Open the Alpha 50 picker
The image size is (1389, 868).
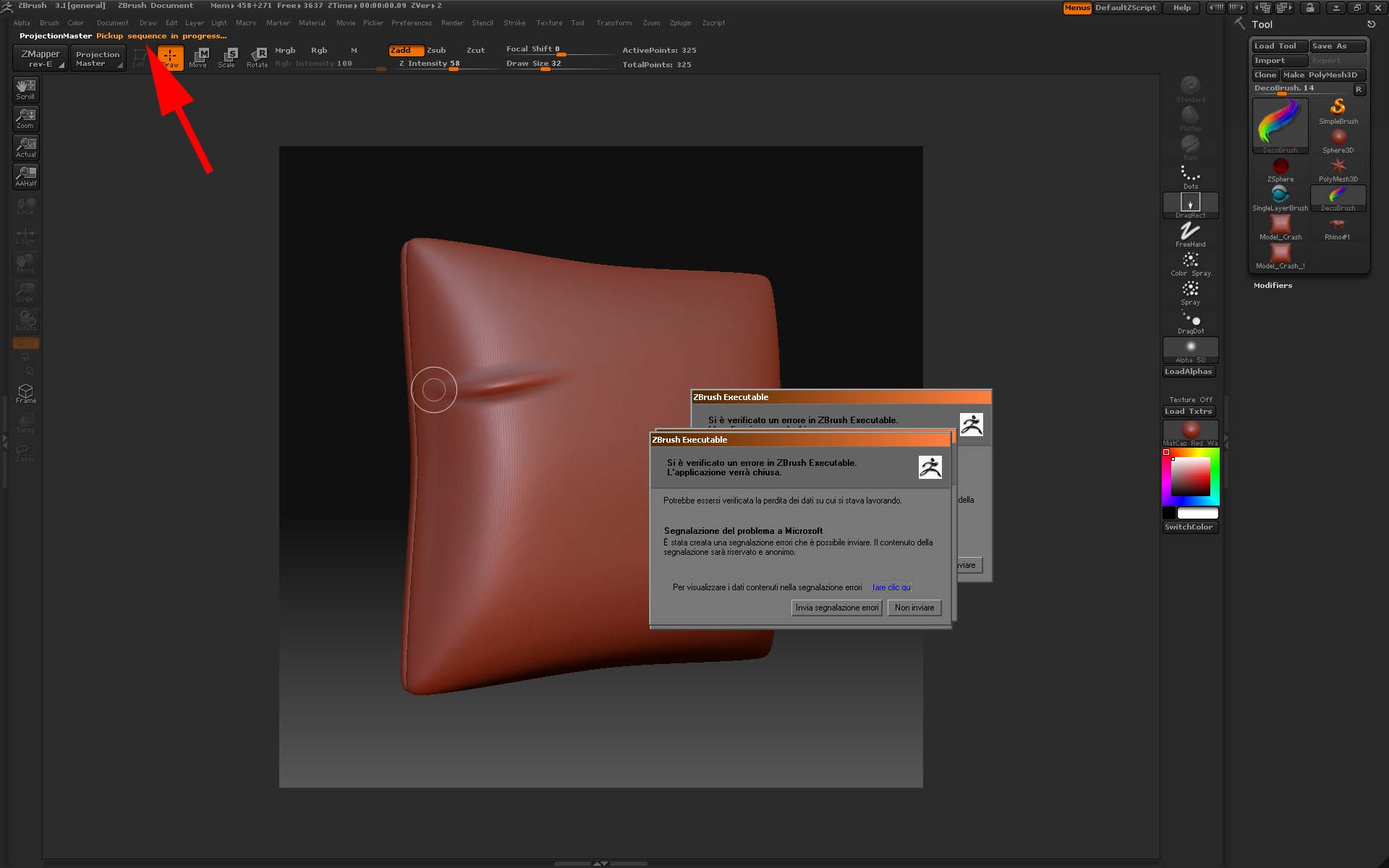1191,350
